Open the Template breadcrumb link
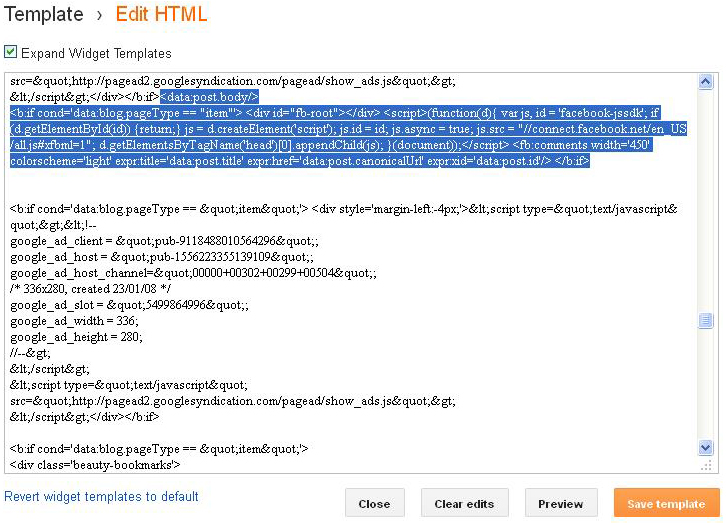The height and width of the screenshot is (523, 726). pyautogui.click(x=44, y=14)
